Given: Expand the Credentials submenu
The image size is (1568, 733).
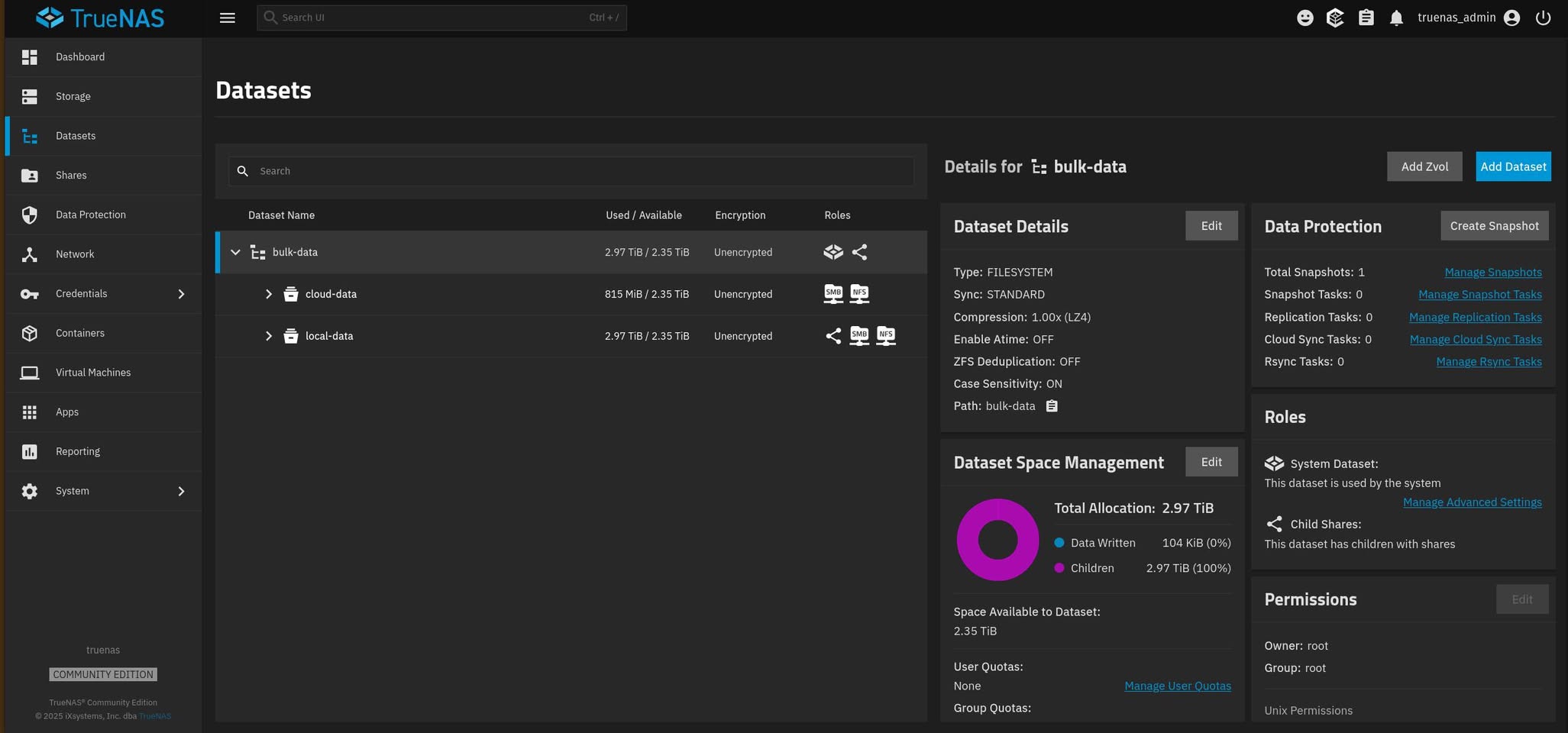Looking at the screenshot, I should (x=181, y=294).
